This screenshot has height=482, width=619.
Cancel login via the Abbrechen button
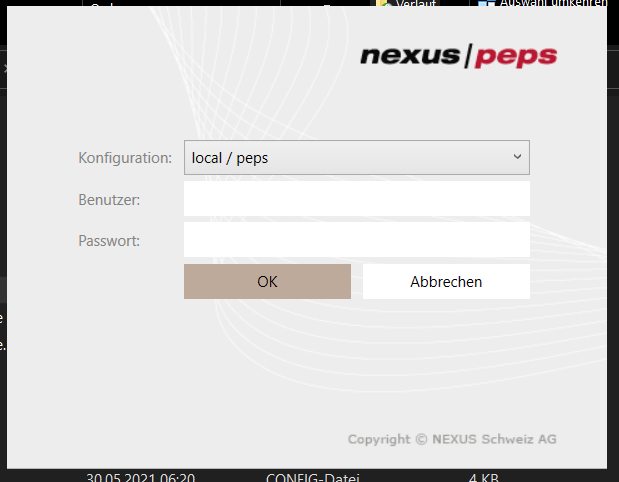(x=446, y=281)
